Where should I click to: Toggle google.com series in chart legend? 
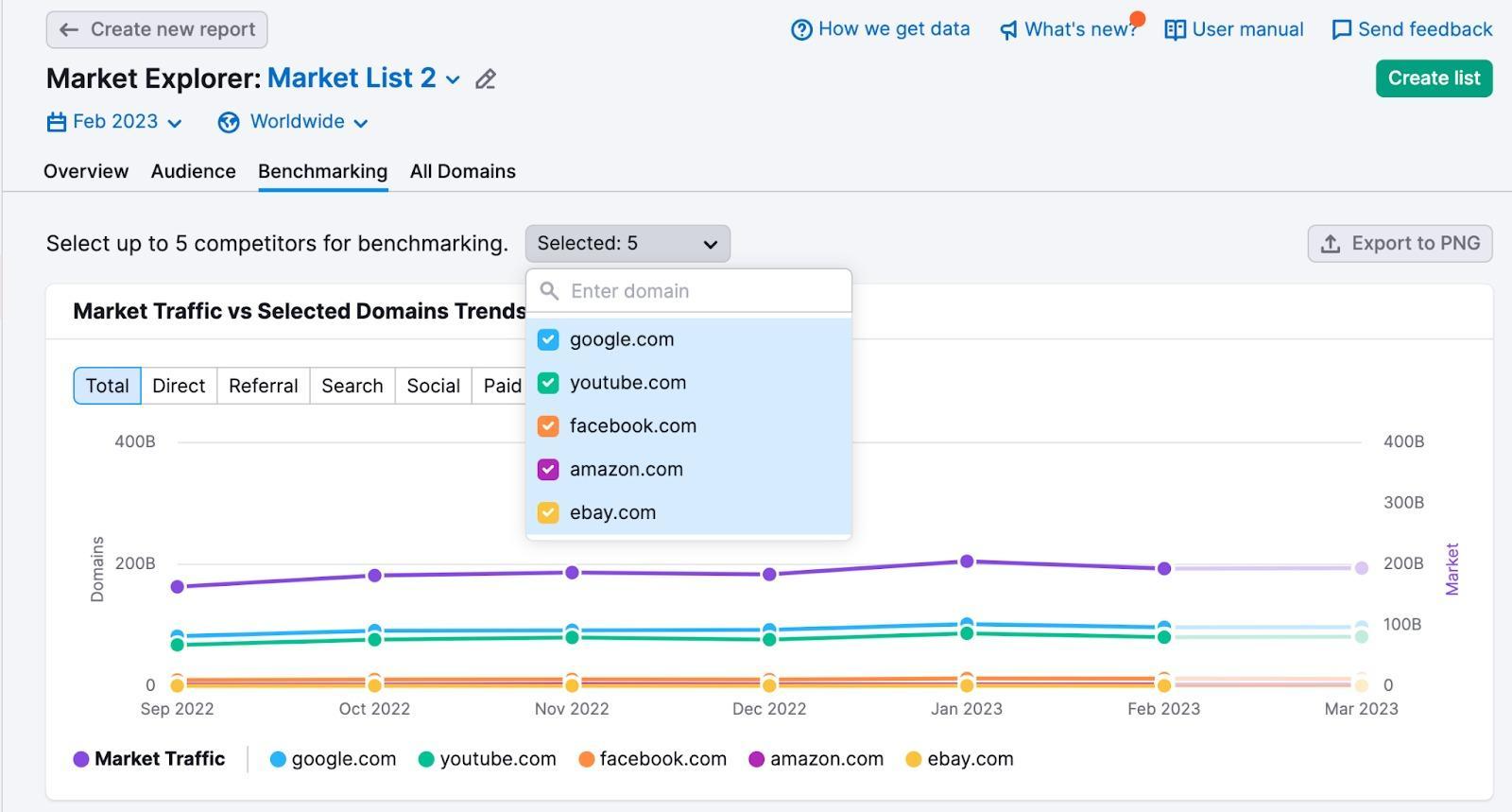[x=333, y=759]
